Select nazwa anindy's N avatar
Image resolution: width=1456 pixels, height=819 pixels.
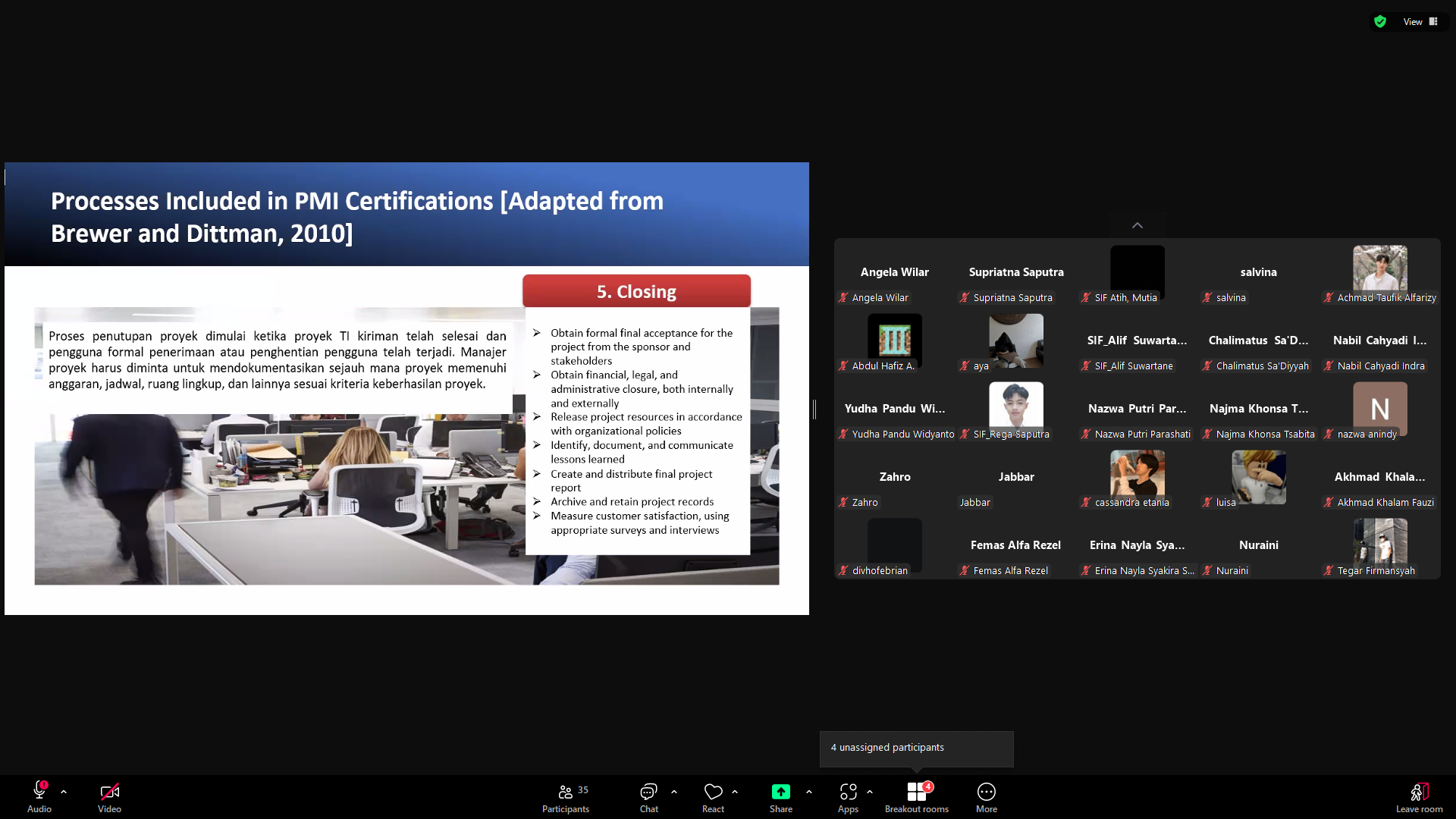[1380, 408]
